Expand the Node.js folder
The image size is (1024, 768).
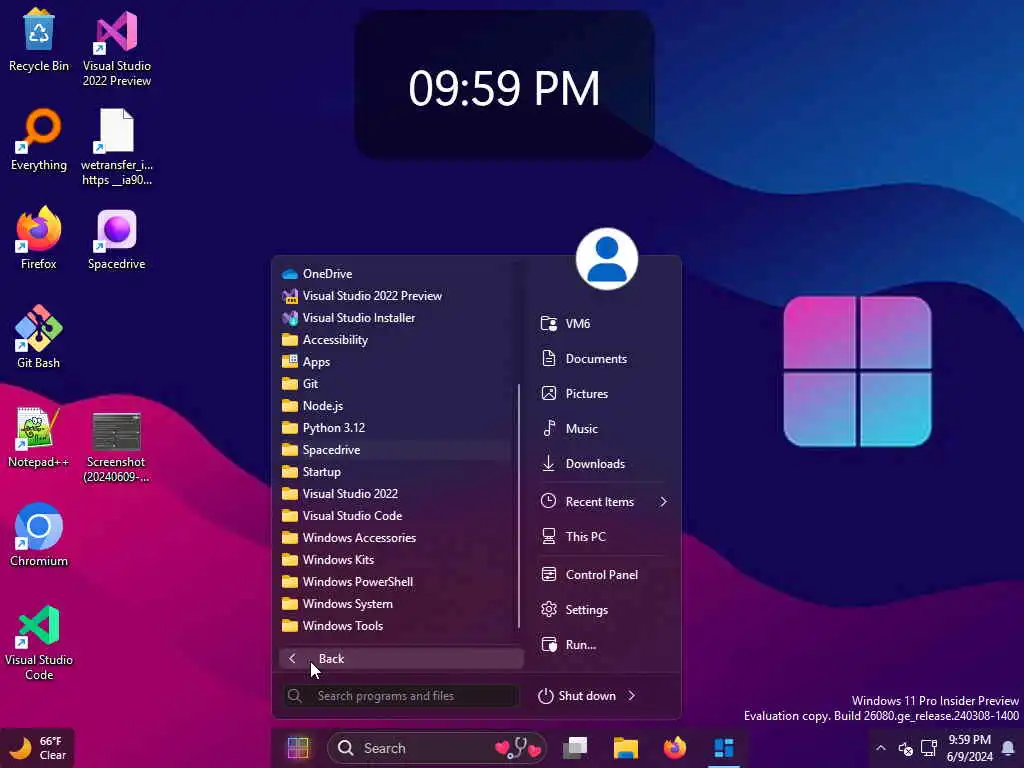(x=396, y=406)
